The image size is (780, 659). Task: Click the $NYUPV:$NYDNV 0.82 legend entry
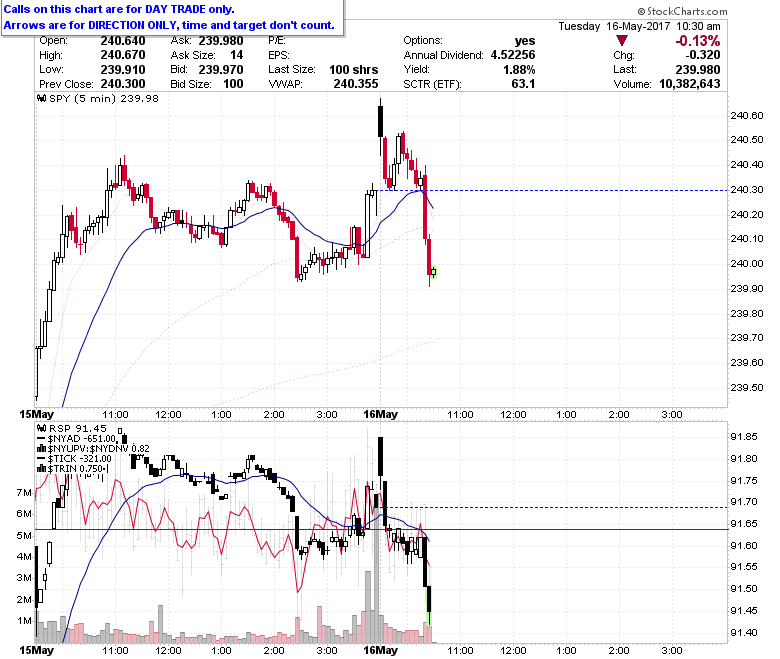[98, 449]
